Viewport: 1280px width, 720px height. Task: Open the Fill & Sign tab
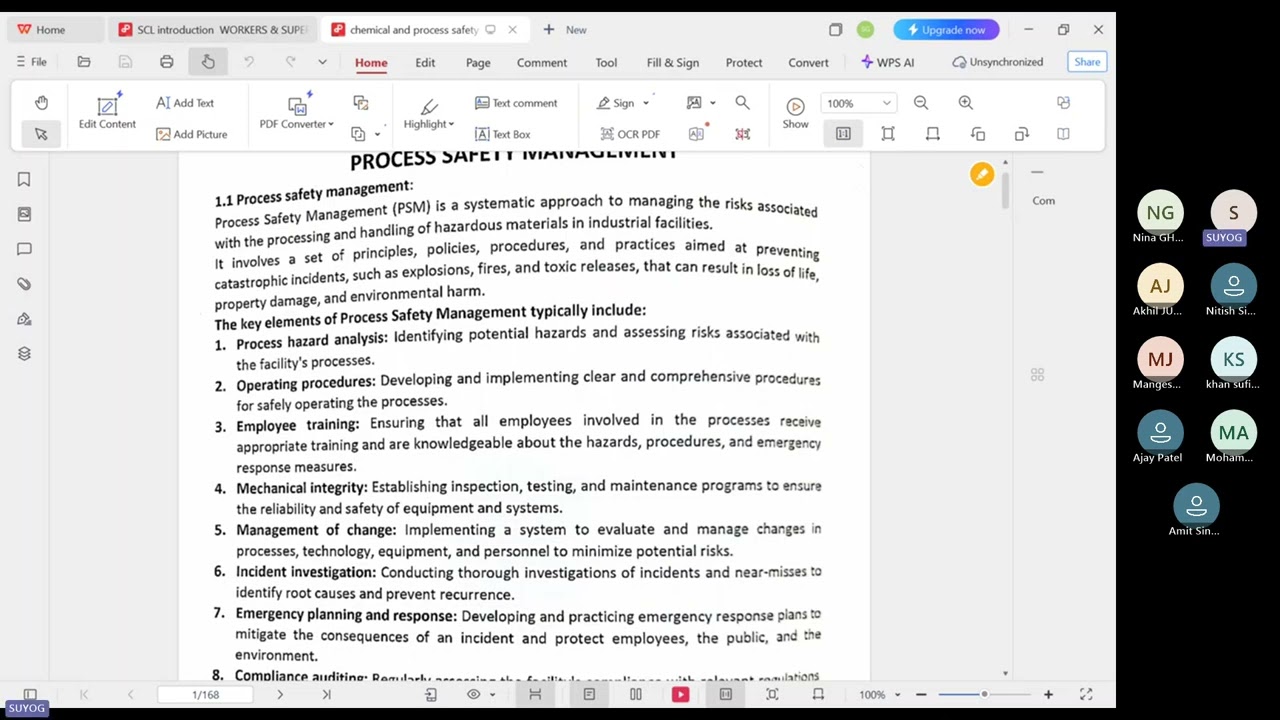(673, 62)
